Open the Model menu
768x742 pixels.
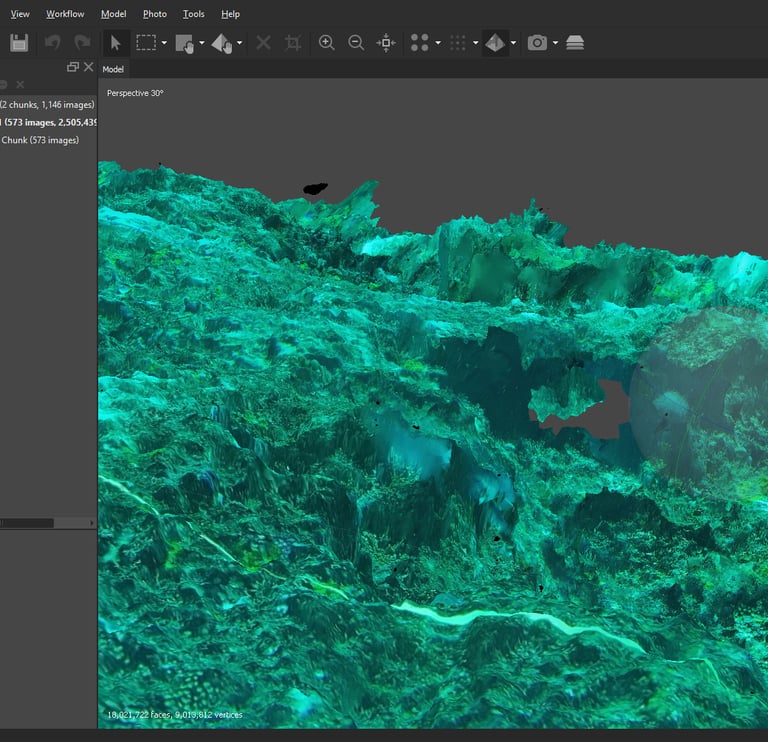(x=114, y=14)
